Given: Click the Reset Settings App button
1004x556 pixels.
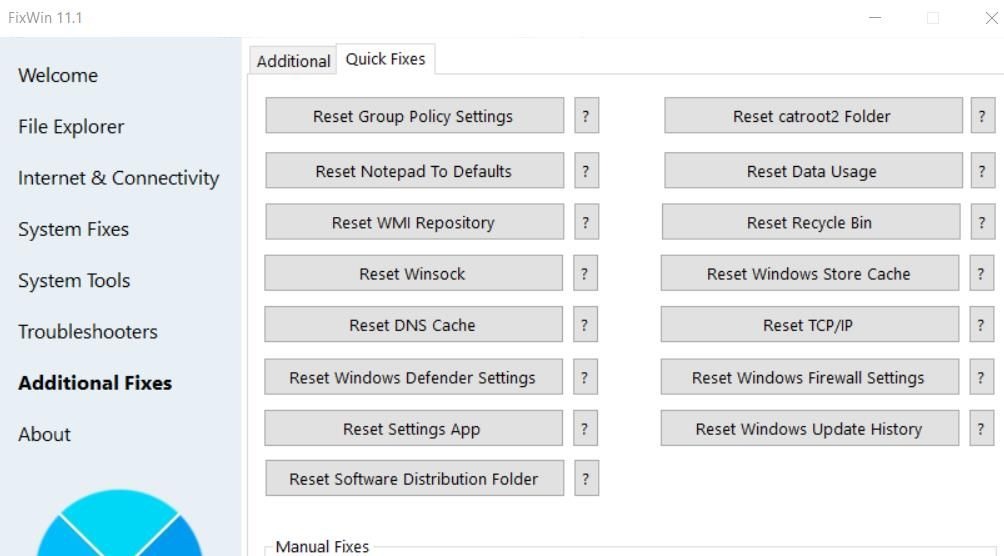Looking at the screenshot, I should pyautogui.click(x=413, y=429).
